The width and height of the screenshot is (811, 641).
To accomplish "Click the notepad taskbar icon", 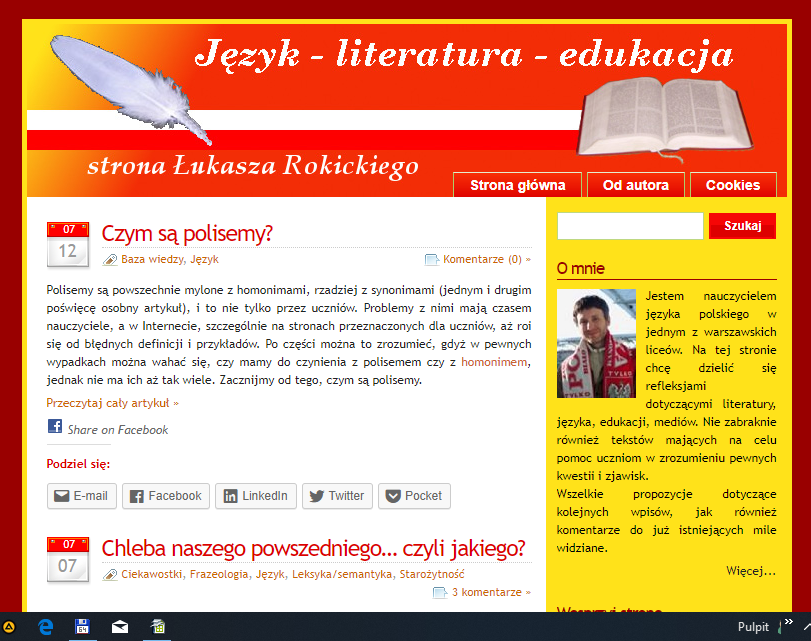I will coord(157,627).
